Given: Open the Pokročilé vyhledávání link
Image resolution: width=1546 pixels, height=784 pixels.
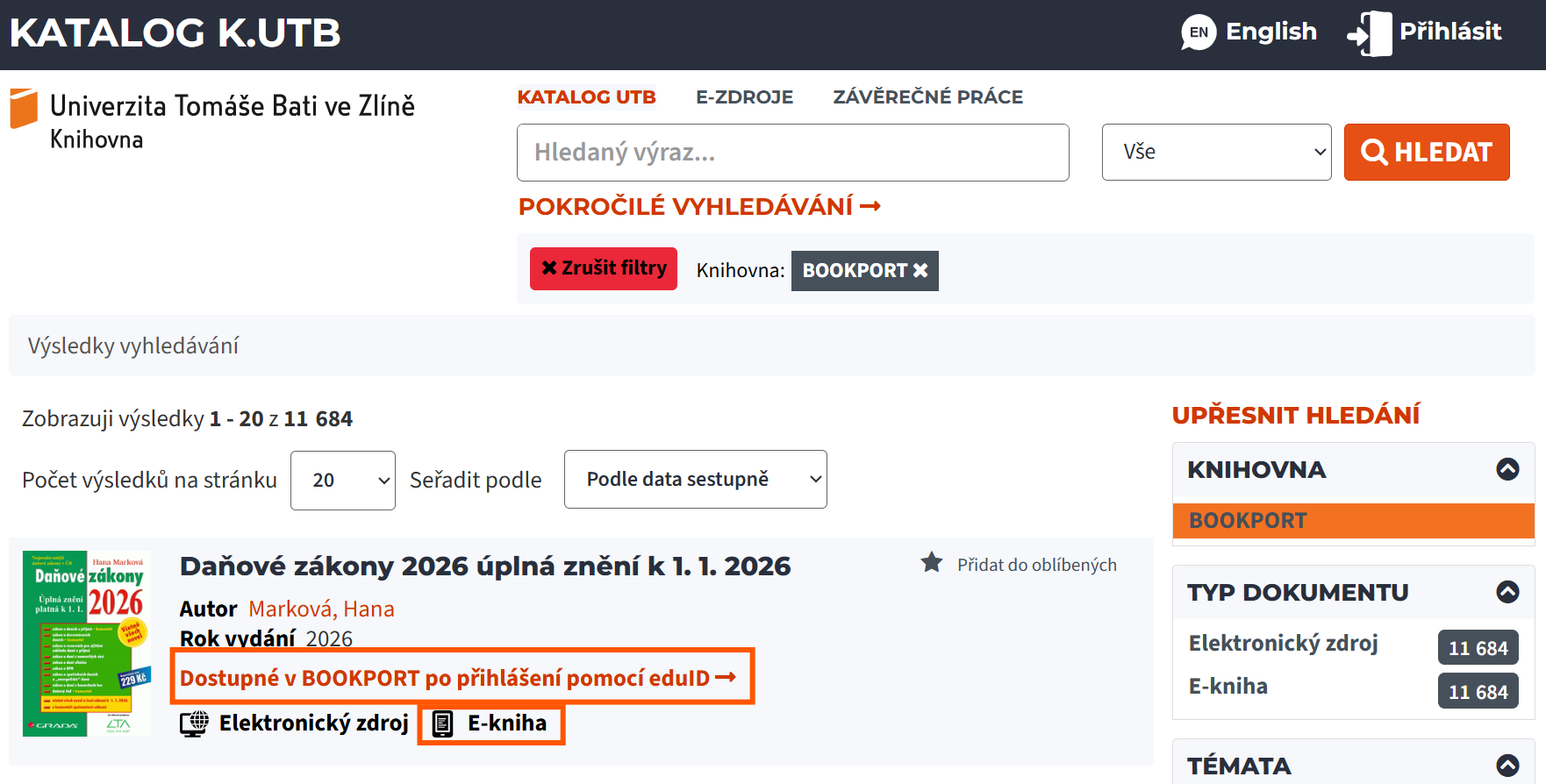Looking at the screenshot, I should pyautogui.click(x=698, y=206).
